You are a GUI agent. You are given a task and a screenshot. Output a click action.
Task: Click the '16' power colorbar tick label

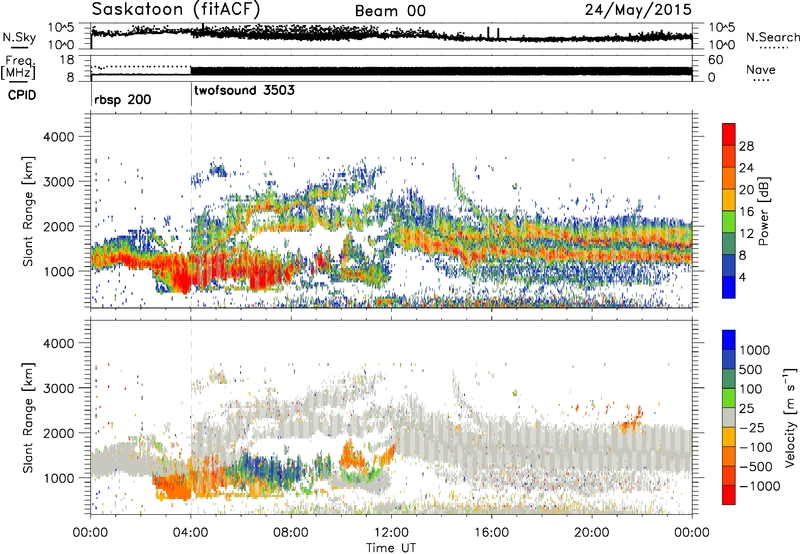[746, 212]
